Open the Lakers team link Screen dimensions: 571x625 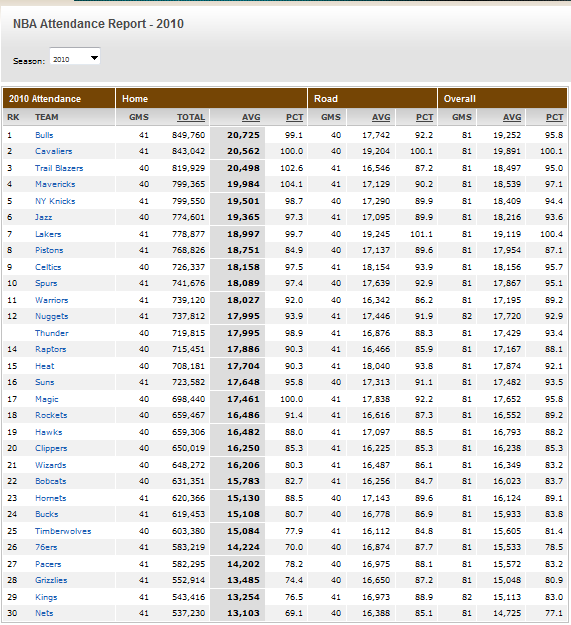coord(48,234)
